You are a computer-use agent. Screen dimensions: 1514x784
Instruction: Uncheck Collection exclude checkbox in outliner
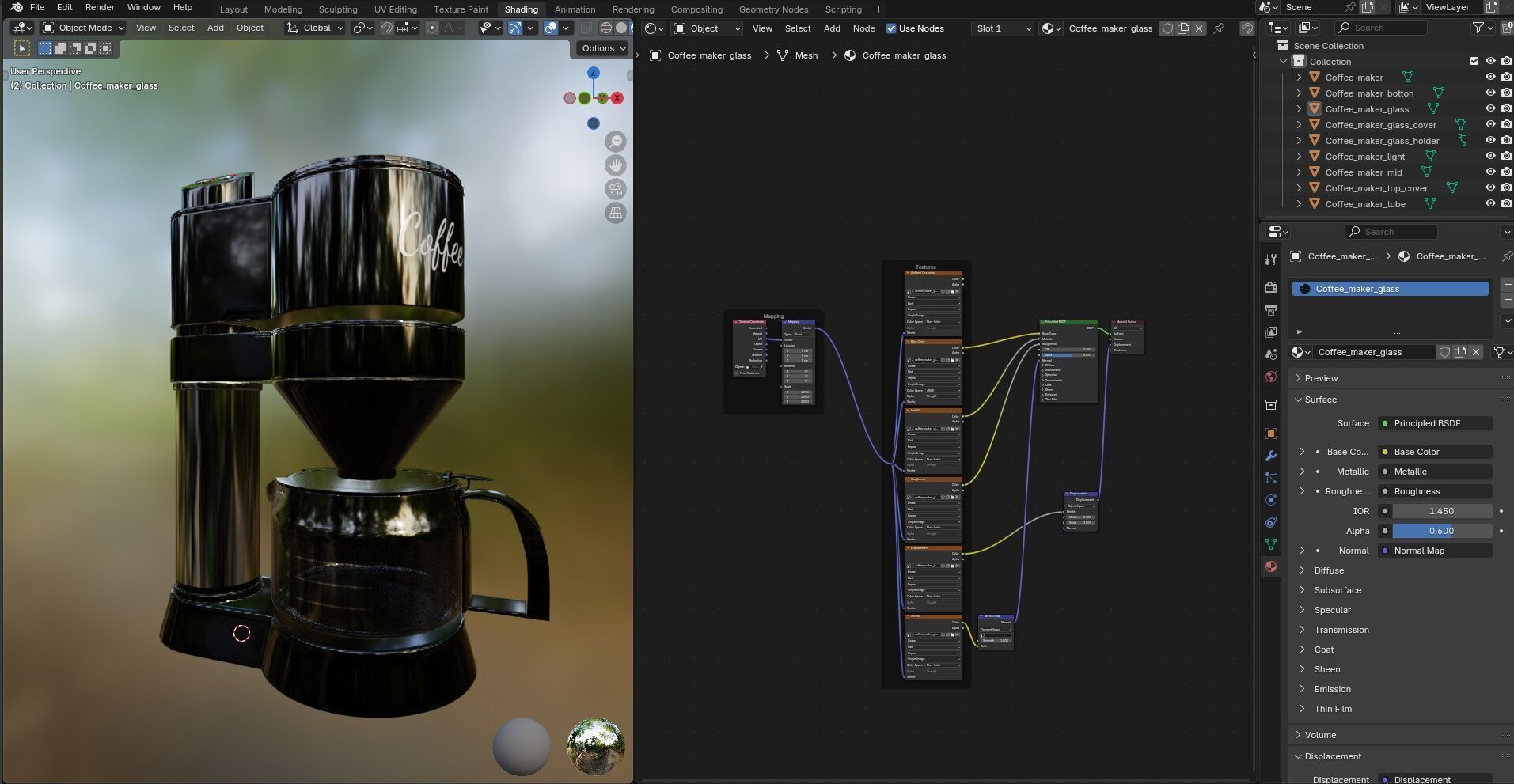click(1474, 61)
